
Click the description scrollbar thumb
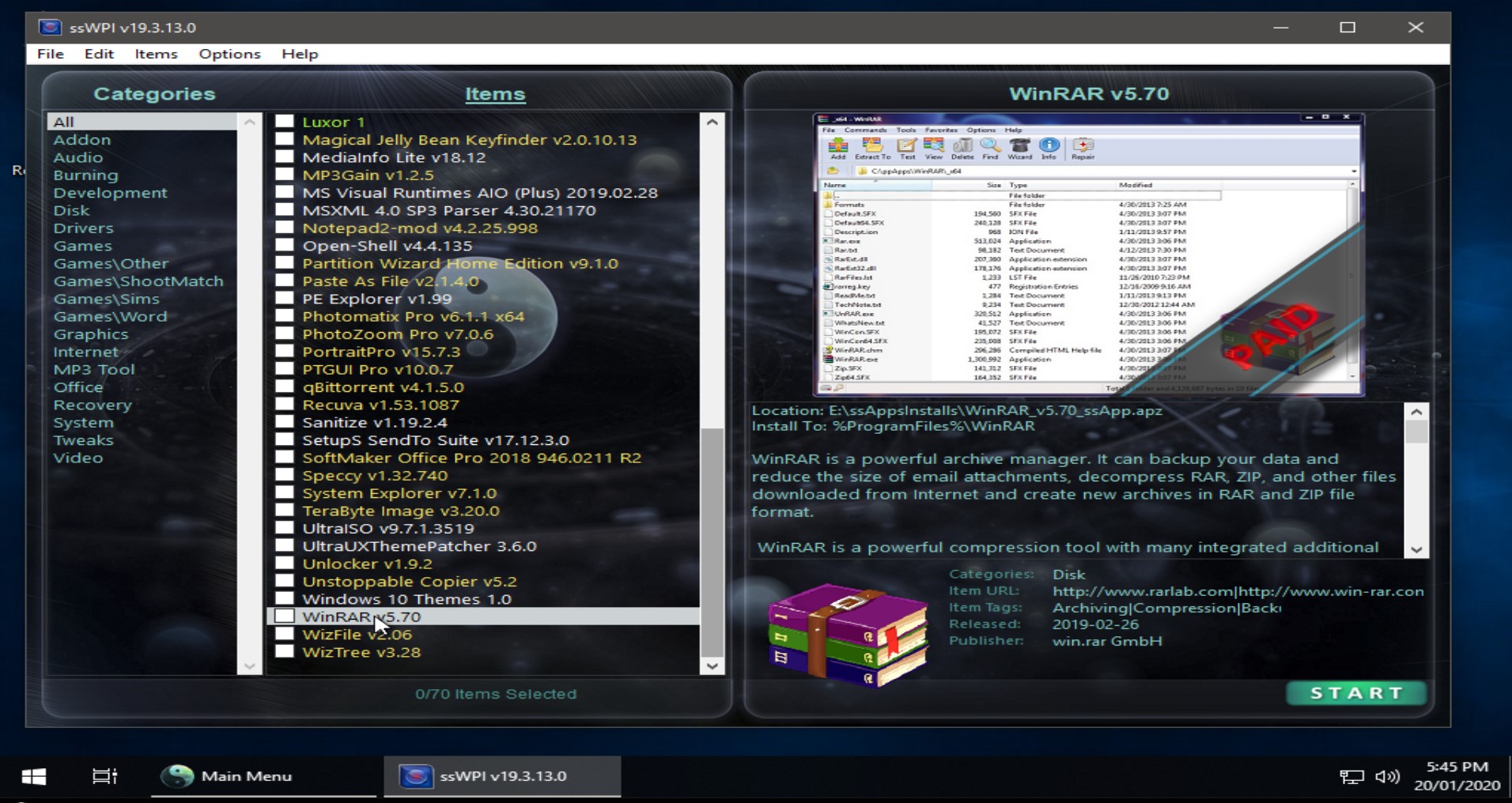1416,432
